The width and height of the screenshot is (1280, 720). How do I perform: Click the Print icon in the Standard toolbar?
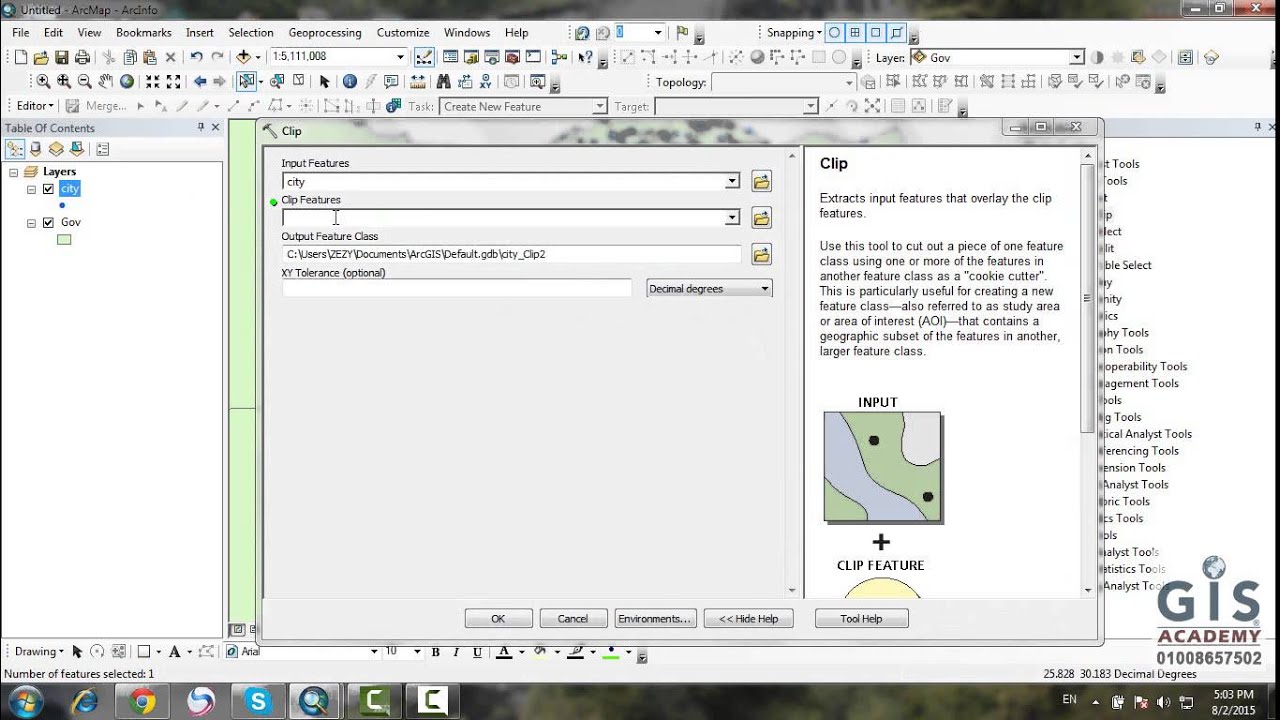point(82,57)
